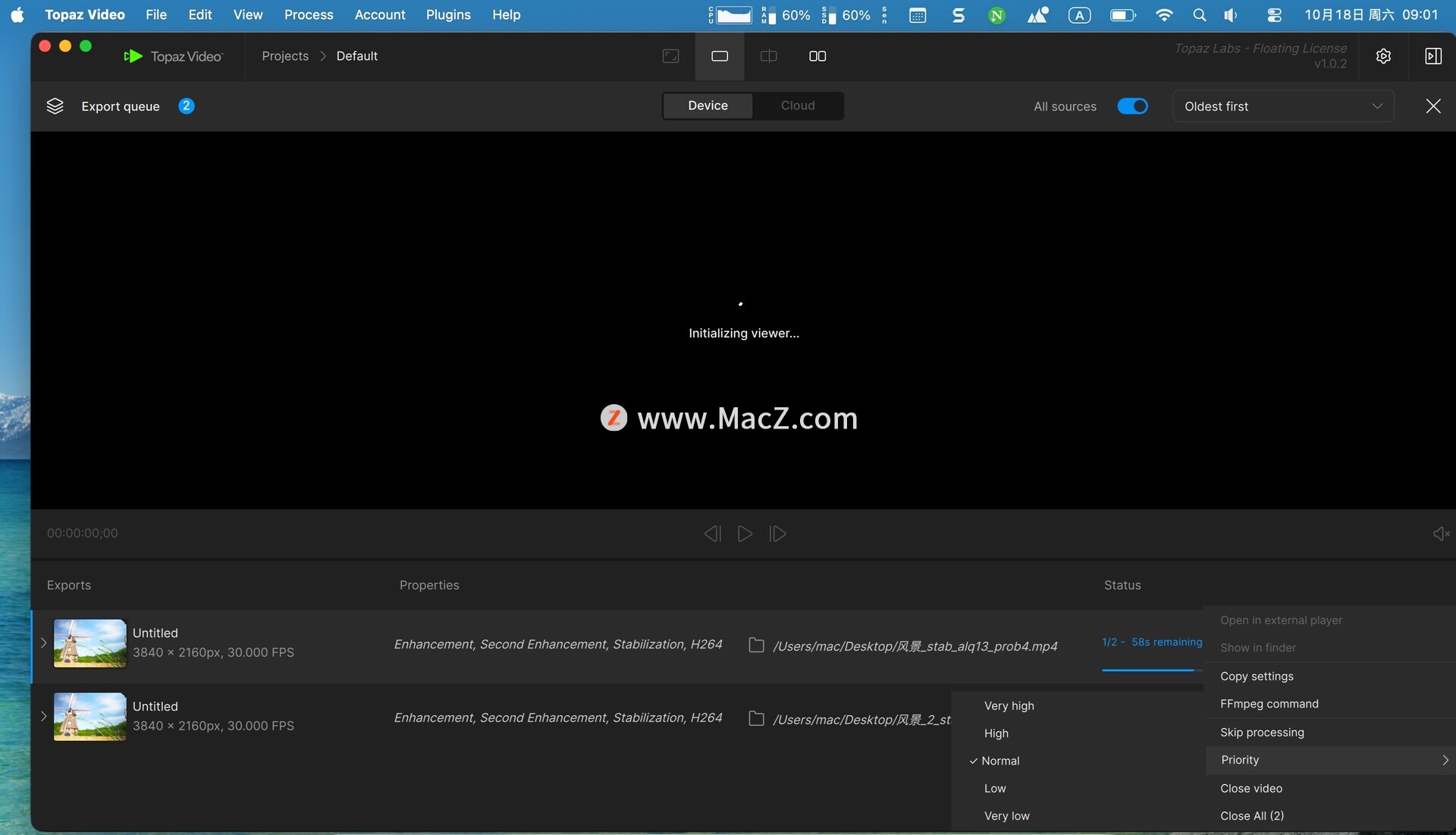This screenshot has width=1456, height=835.
Task: Click the play button
Action: tap(745, 534)
